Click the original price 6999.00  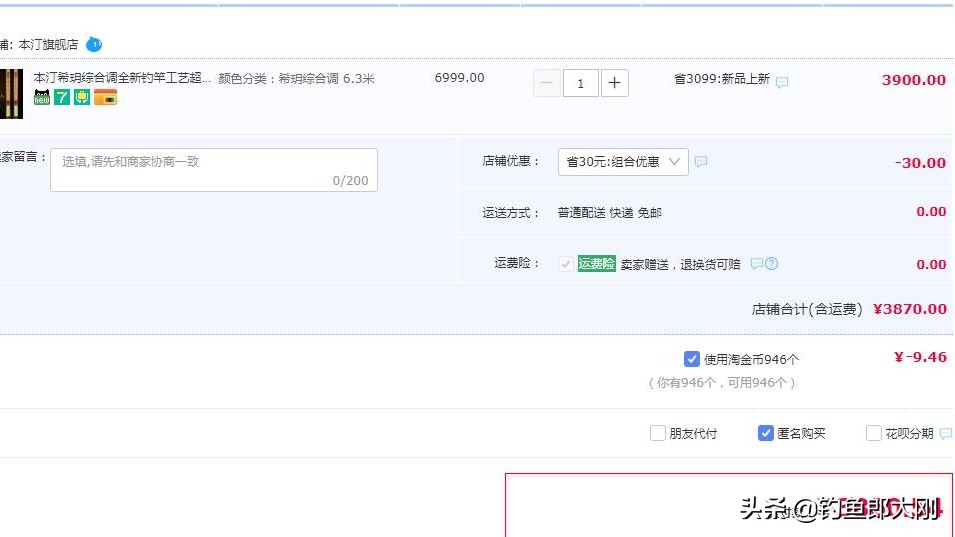click(460, 78)
